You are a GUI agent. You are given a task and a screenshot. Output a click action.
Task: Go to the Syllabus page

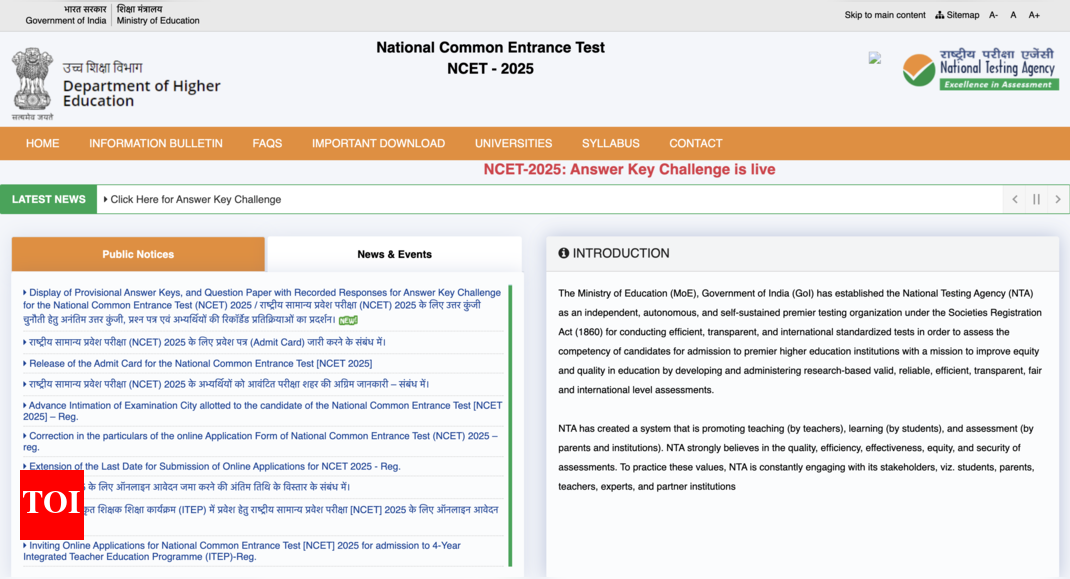(x=610, y=143)
